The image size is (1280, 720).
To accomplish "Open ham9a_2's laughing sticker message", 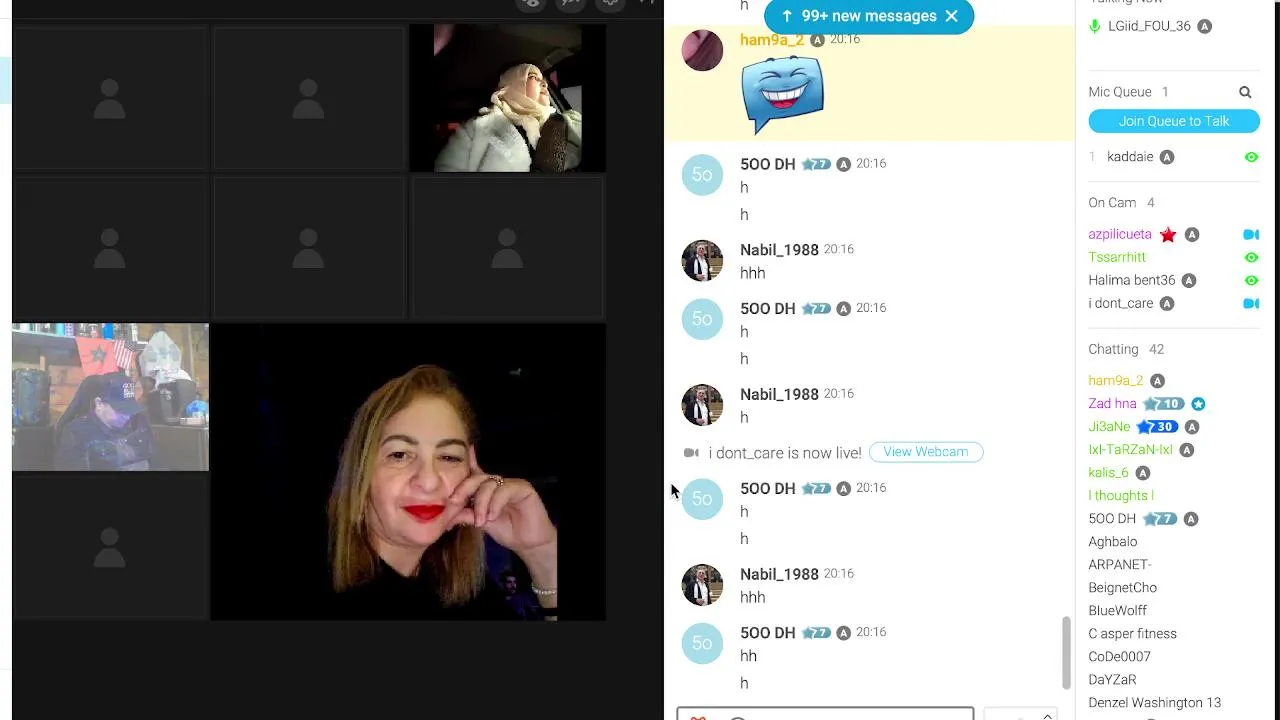I will [782, 94].
